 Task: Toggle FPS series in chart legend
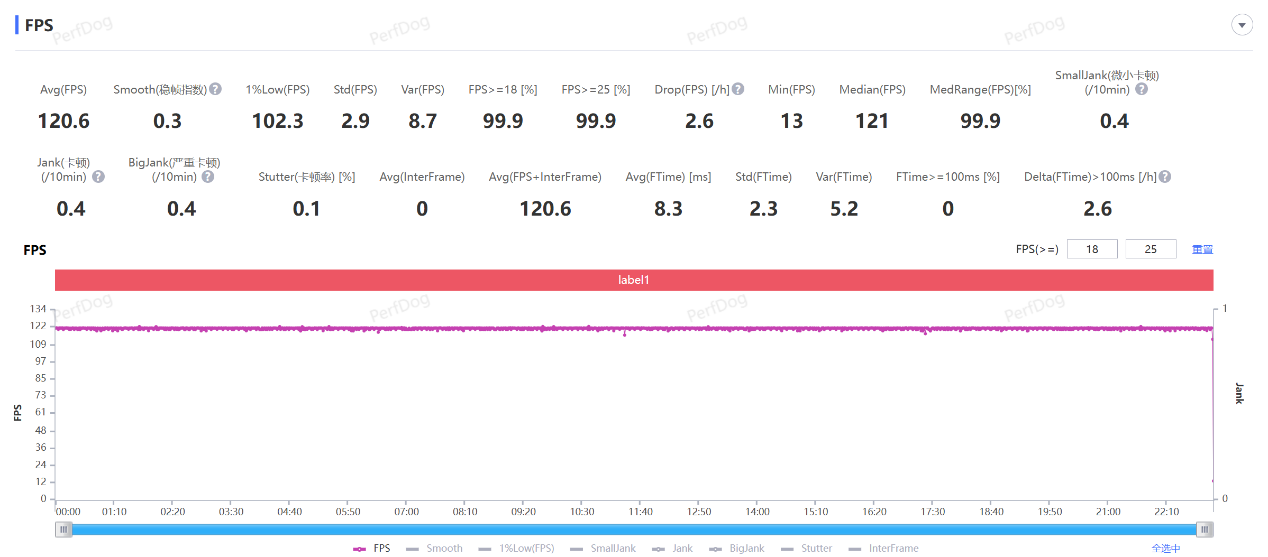coord(372,548)
